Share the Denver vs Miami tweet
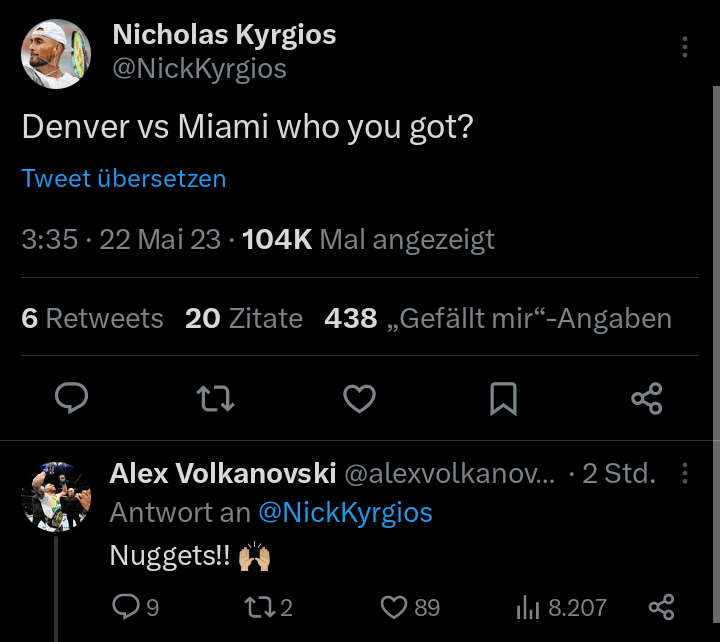720x642 pixels. [647, 399]
